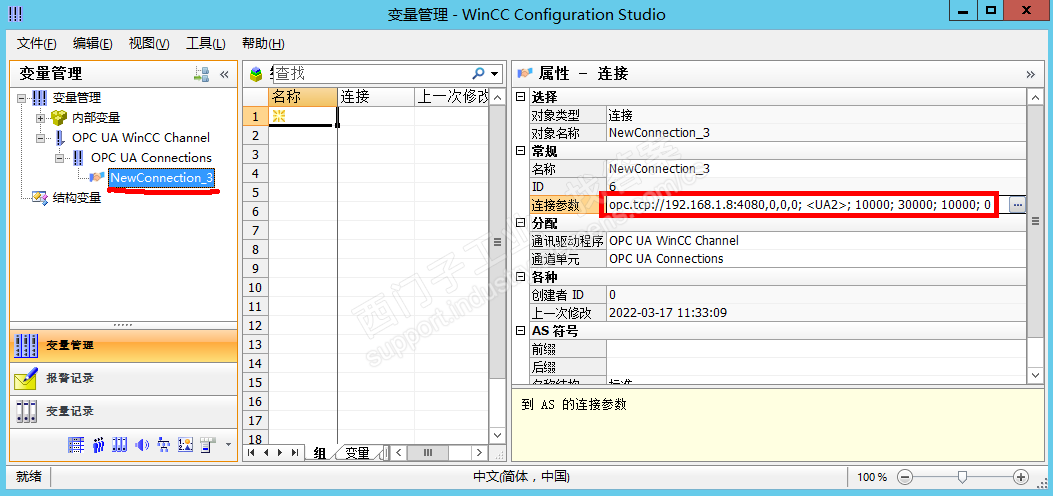Open the user archive binders icon
1053x496 pixels.
click(120, 444)
